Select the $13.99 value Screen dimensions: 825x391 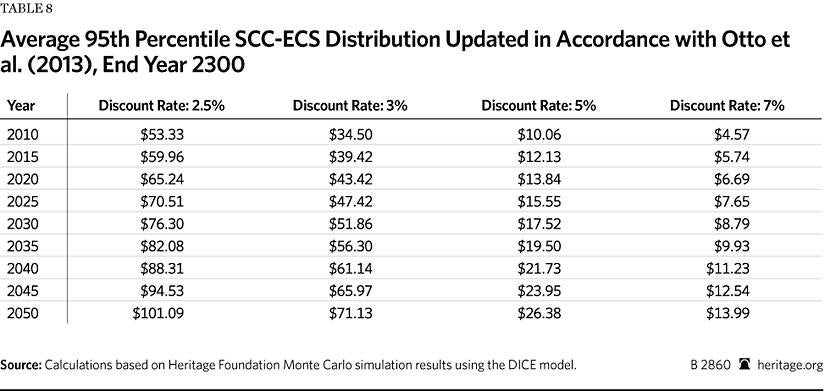pos(727,314)
